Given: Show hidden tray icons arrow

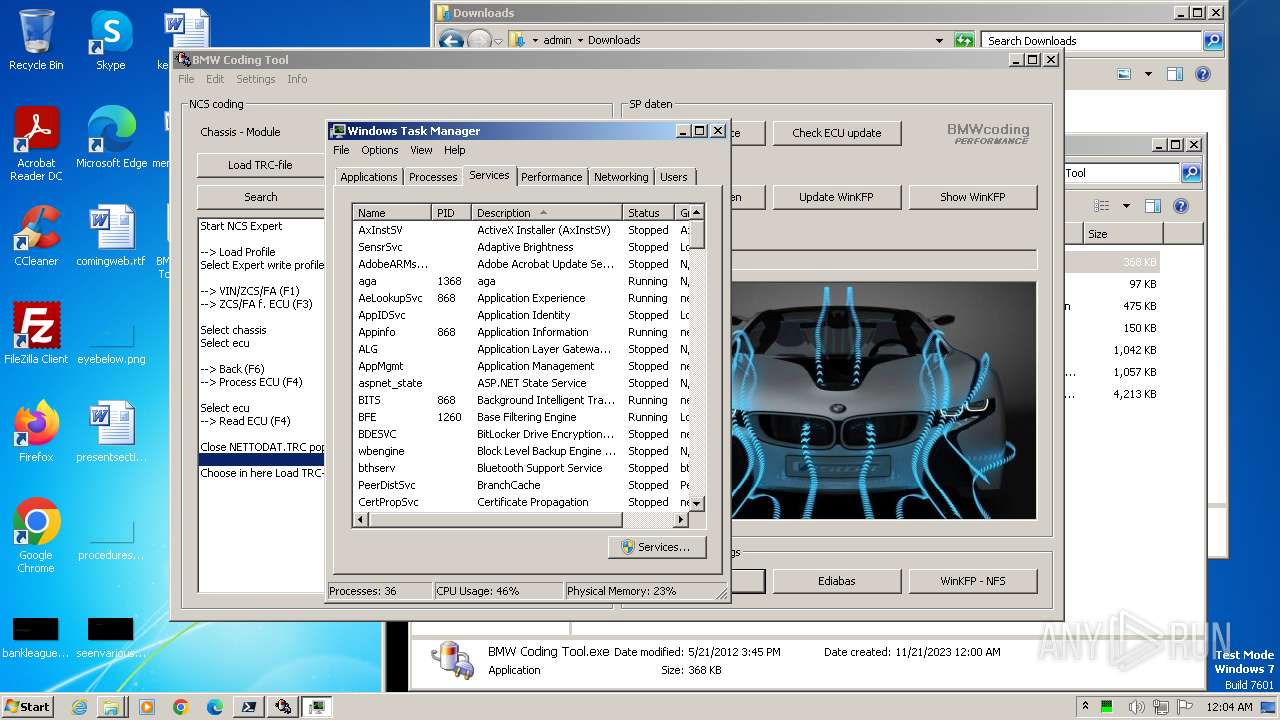Looking at the screenshot, I should pos(1085,707).
